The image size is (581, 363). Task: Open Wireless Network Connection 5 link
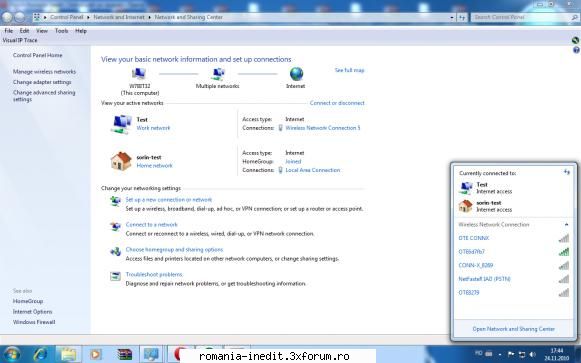pyautogui.click(x=323, y=128)
